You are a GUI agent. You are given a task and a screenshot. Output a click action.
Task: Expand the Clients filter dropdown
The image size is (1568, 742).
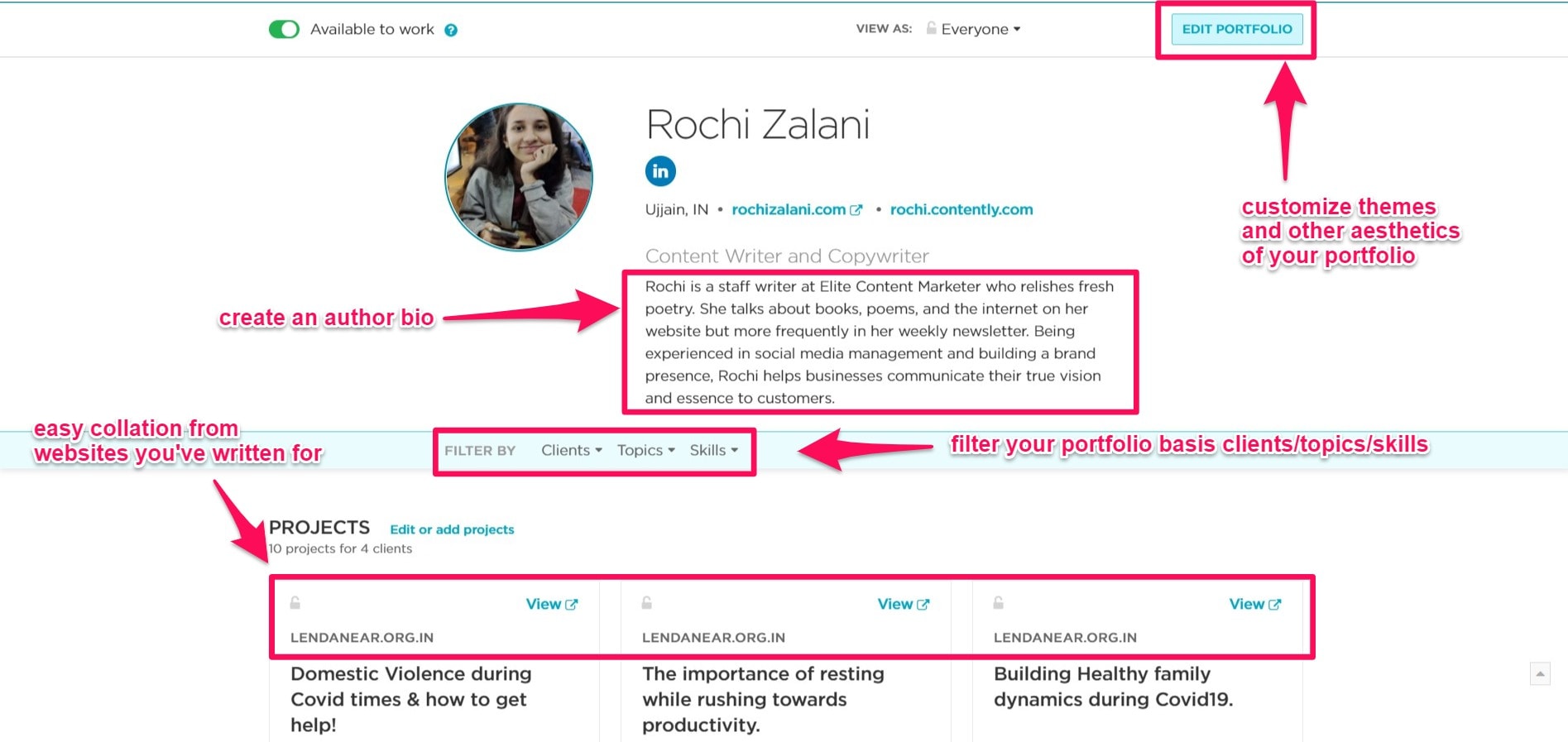(570, 450)
